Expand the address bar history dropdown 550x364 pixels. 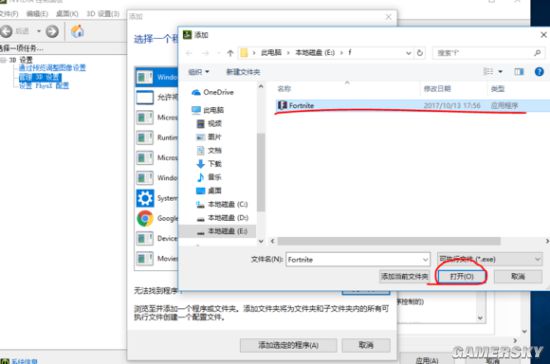click(x=408, y=53)
